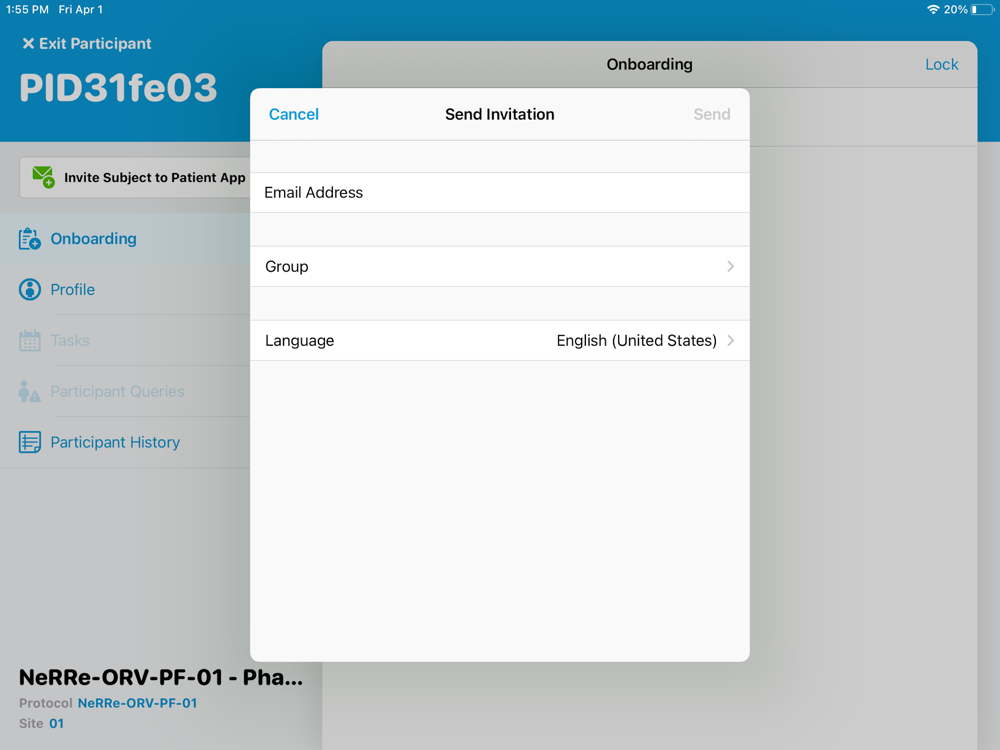
Task: Focus the Email Address field
Action: tap(499, 193)
